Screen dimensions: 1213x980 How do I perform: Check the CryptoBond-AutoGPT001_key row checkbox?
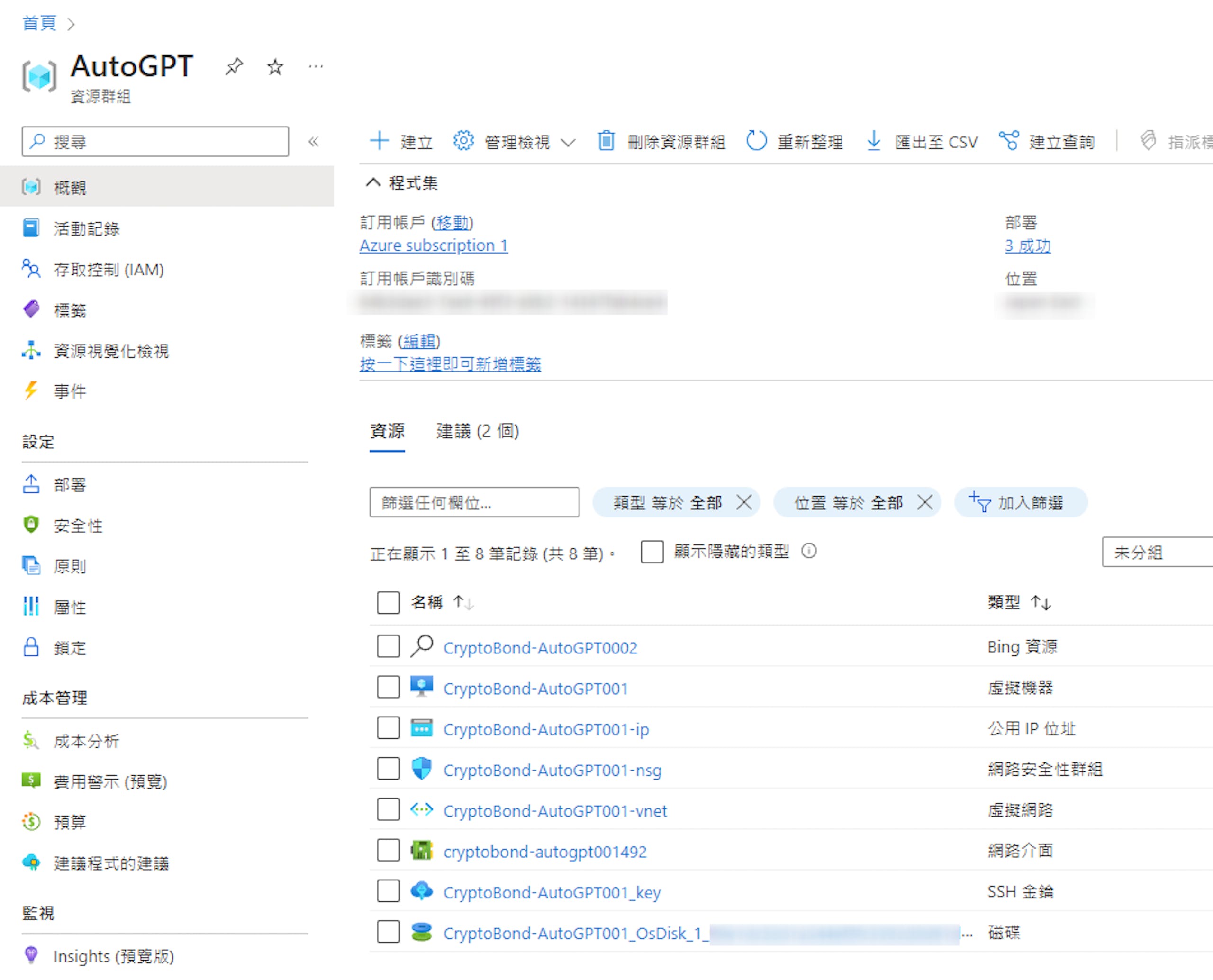(x=389, y=891)
